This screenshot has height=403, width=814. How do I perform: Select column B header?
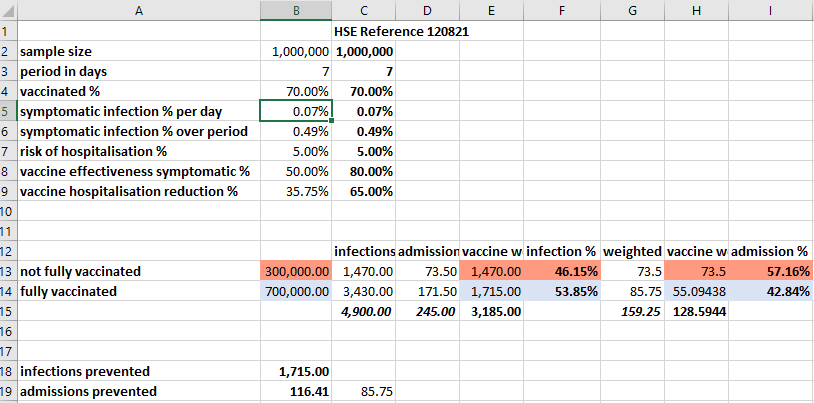click(296, 10)
